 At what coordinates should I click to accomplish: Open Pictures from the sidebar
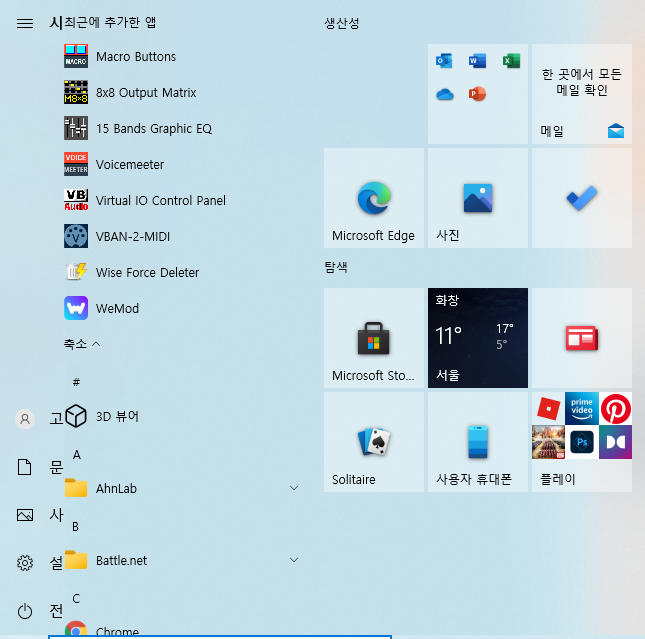click(25, 515)
